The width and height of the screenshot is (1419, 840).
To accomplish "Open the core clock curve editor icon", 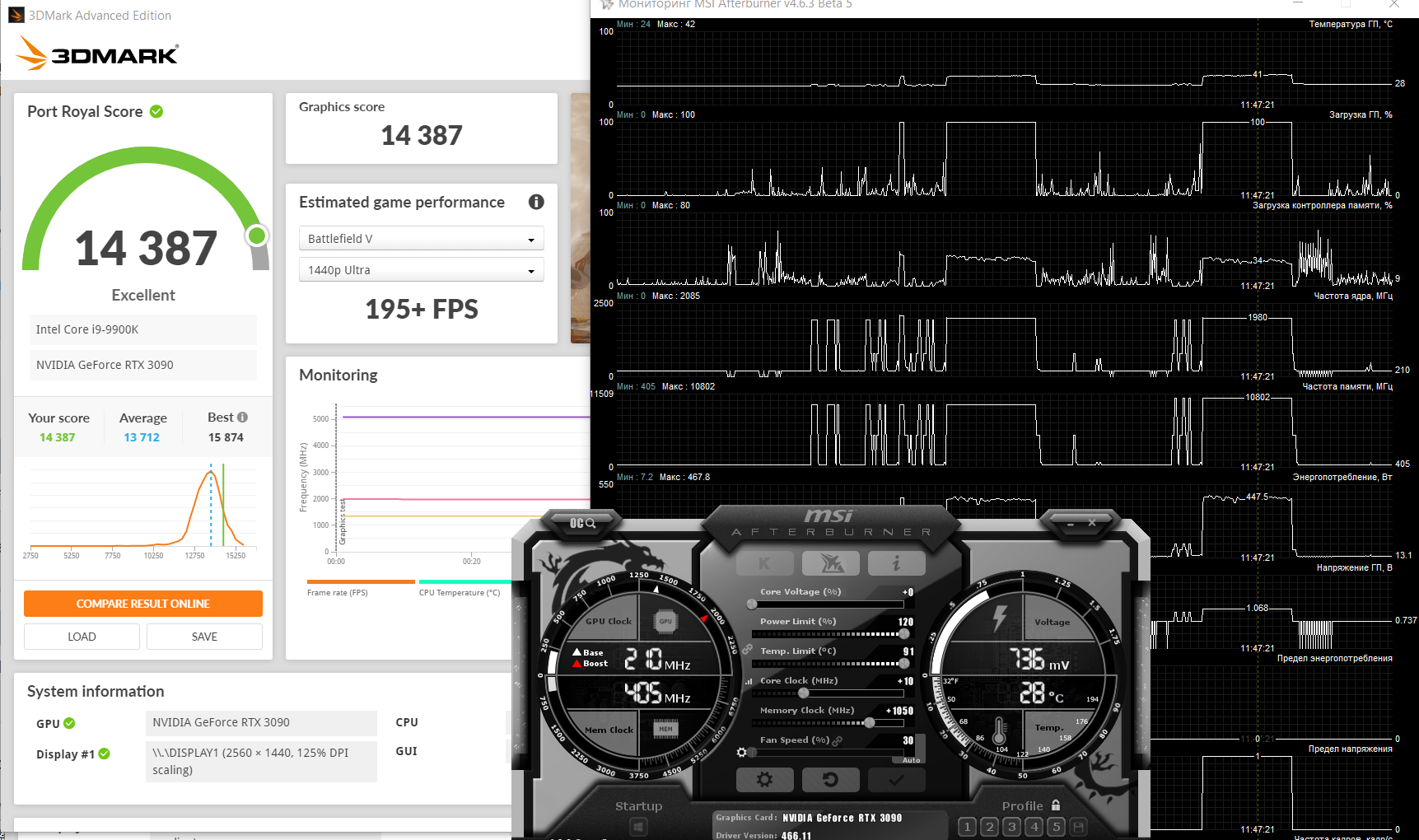I will [749, 681].
